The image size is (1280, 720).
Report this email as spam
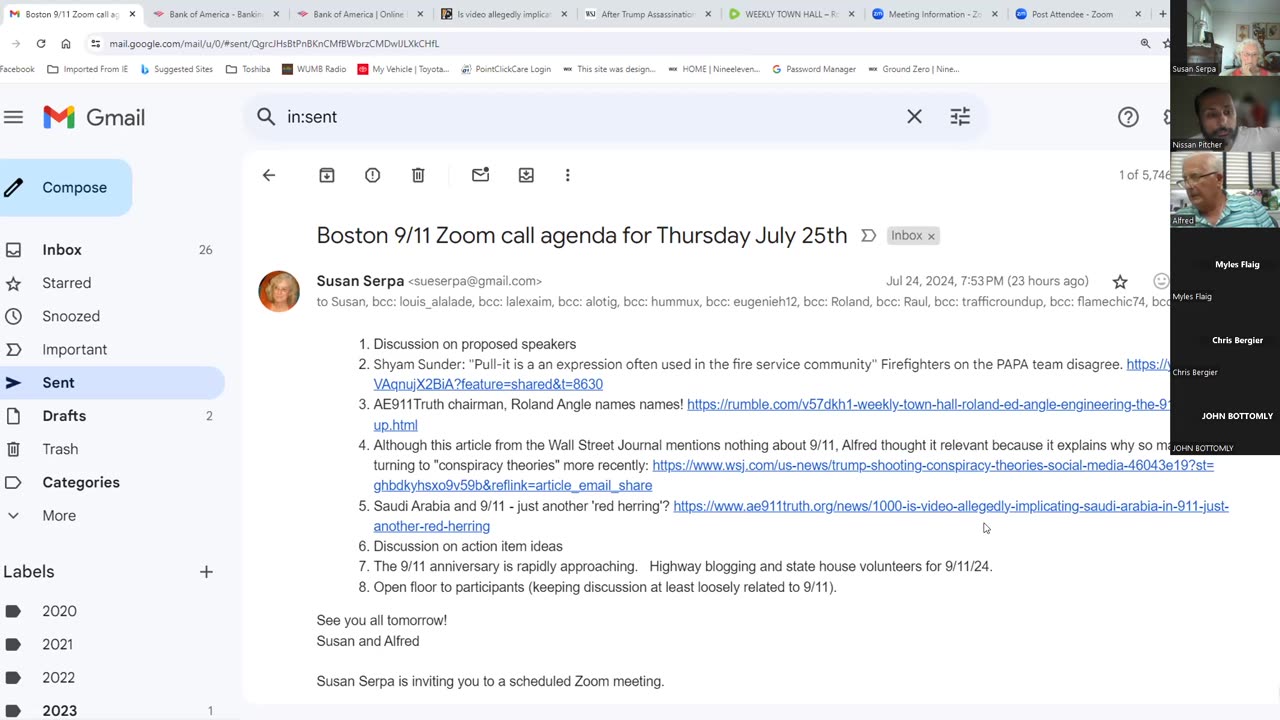[372, 175]
